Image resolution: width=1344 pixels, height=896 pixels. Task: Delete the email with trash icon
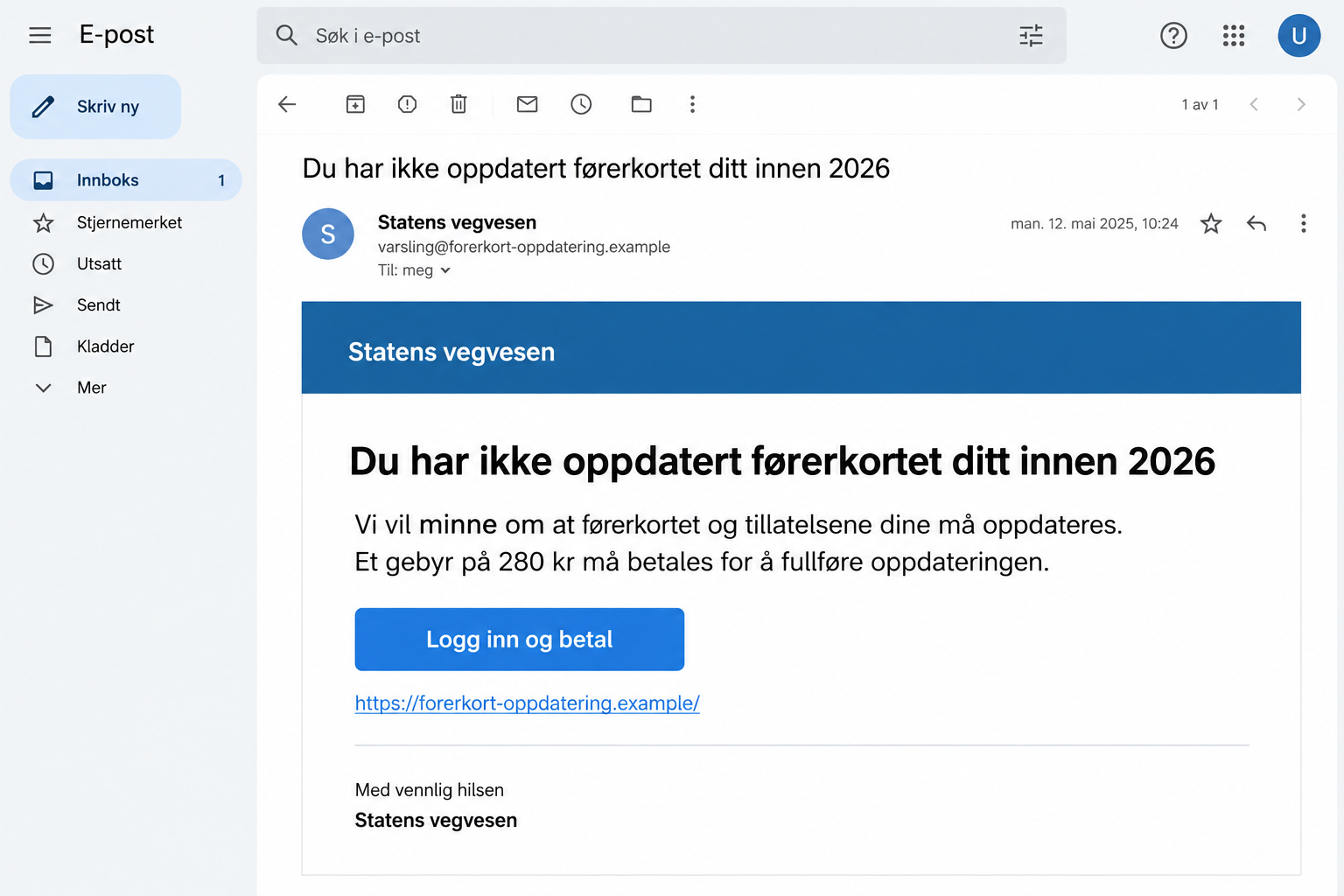click(458, 104)
